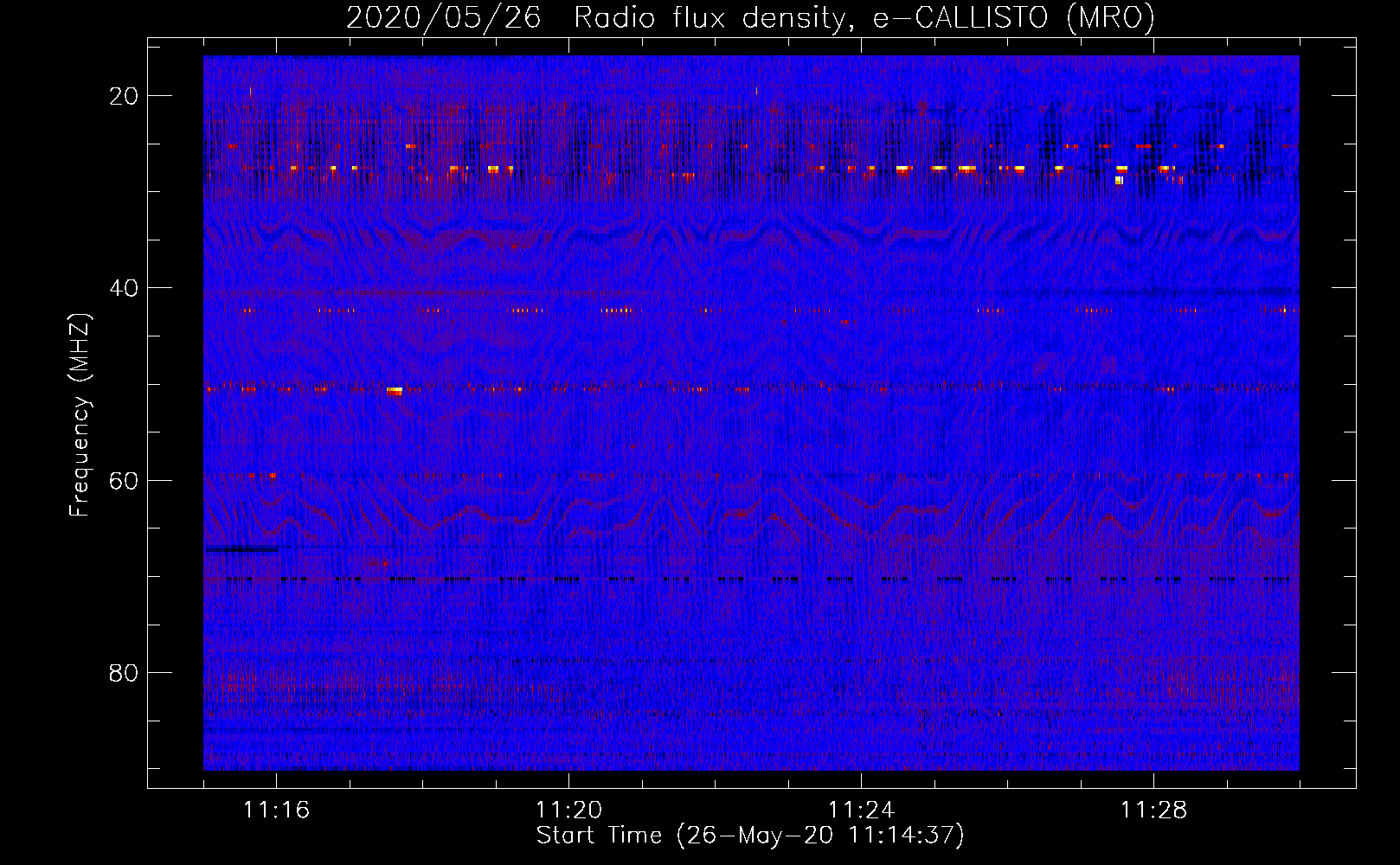Select the 11:16 time tick label

click(x=276, y=811)
